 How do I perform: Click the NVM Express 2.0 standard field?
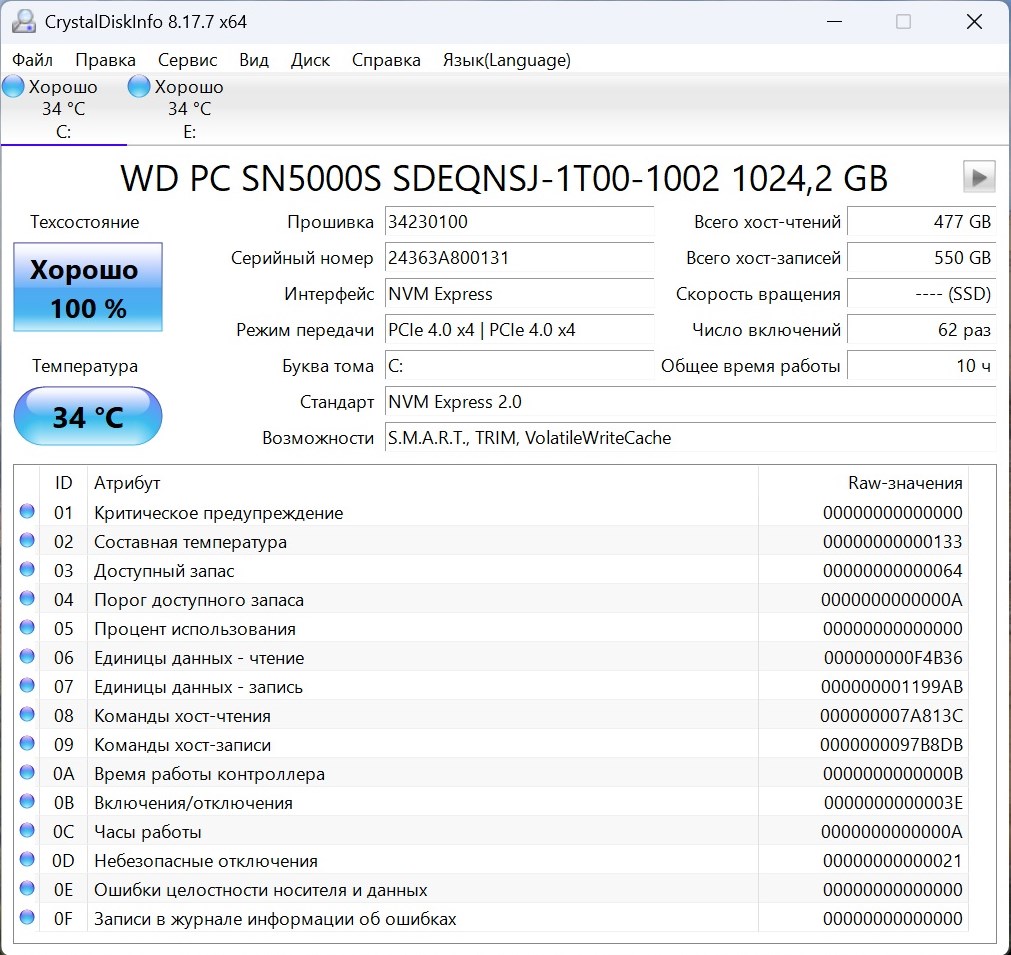691,402
